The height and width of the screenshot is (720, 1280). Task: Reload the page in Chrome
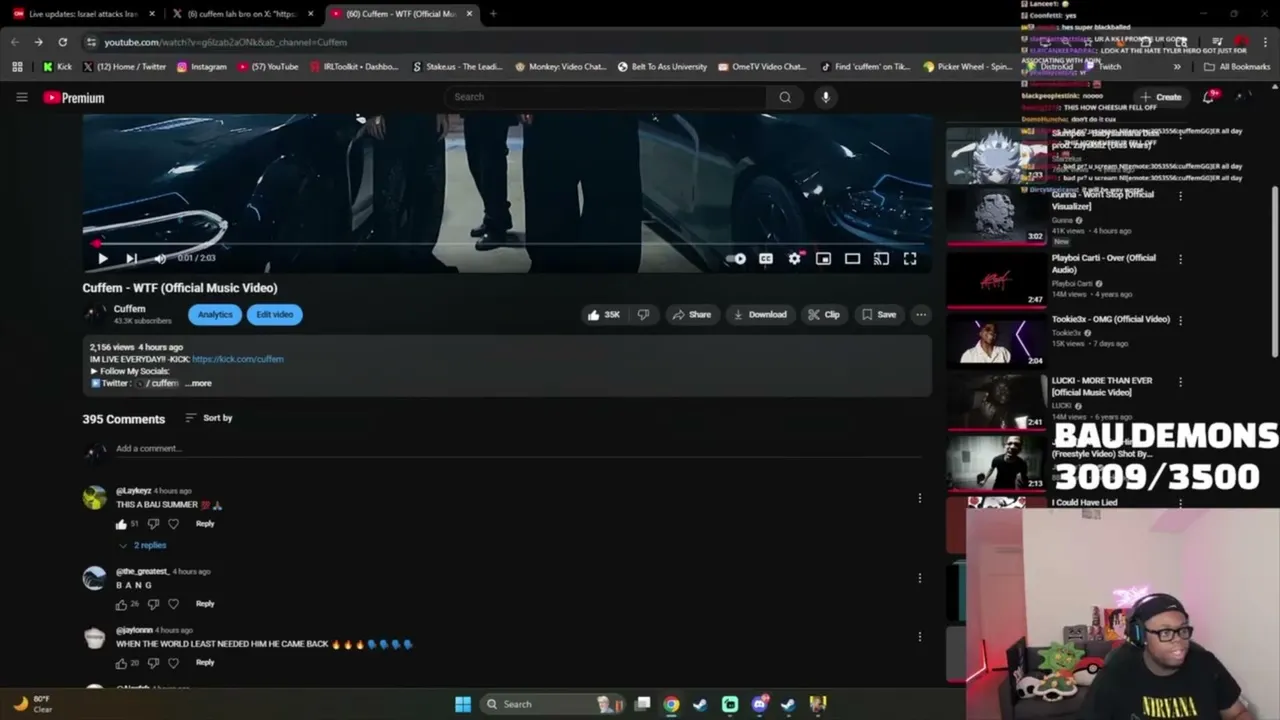click(62, 42)
